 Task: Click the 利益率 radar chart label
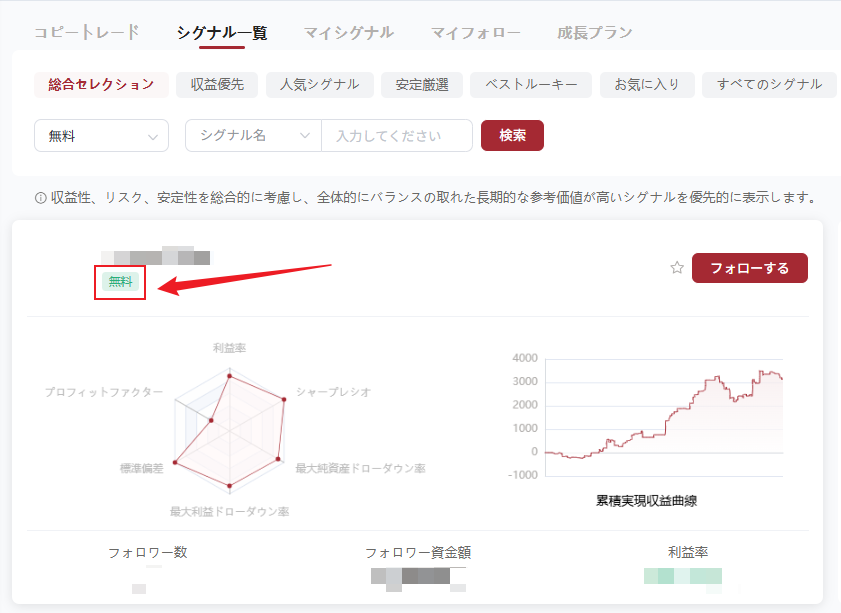pyautogui.click(x=230, y=348)
